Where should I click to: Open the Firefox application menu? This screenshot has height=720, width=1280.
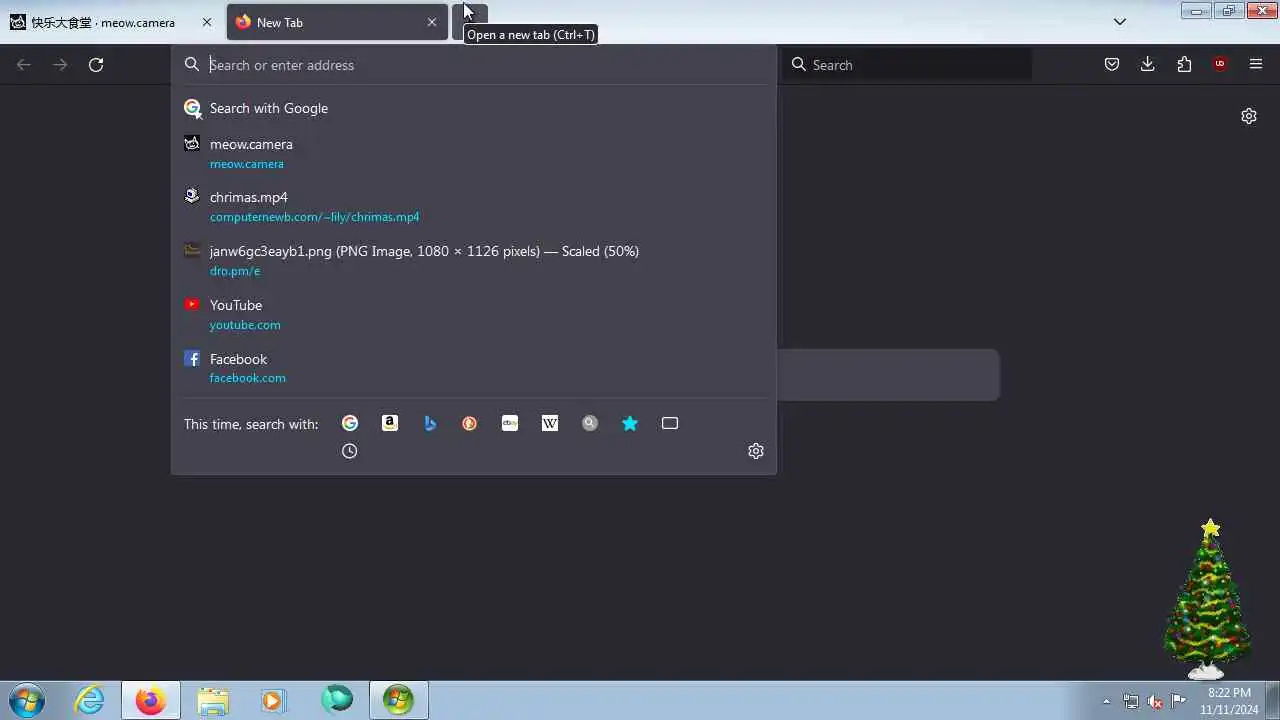(1256, 64)
